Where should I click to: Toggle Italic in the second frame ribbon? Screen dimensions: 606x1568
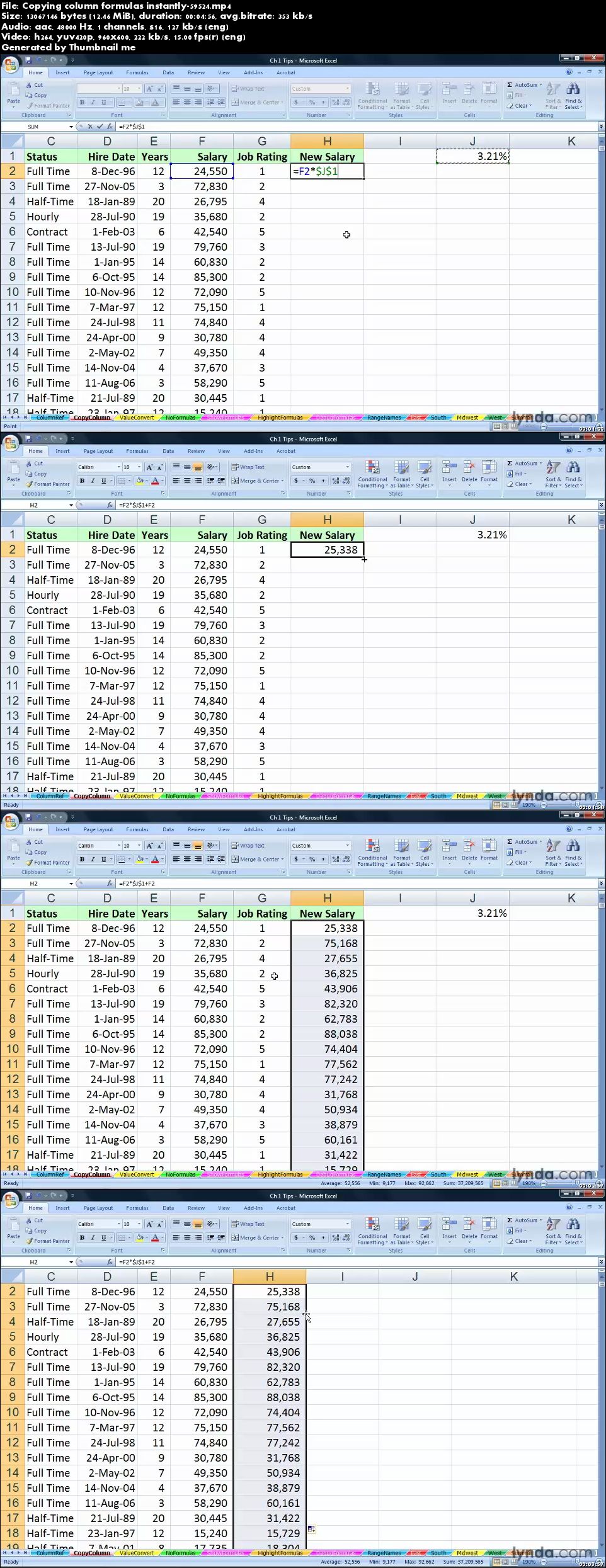pos(93,481)
